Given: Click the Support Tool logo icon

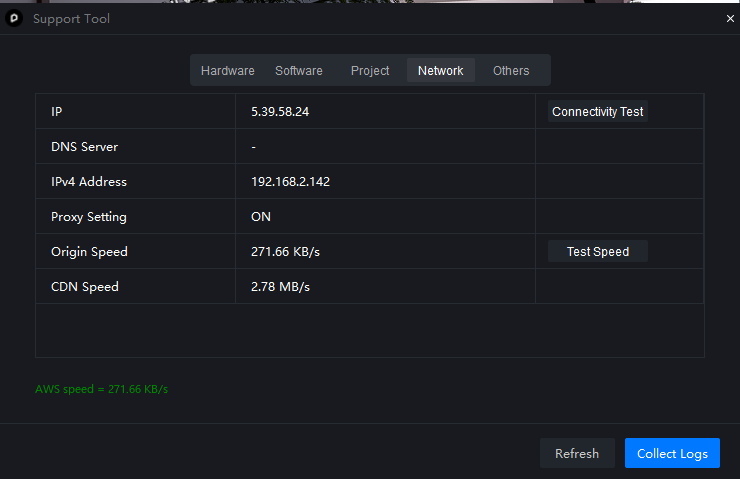Looking at the screenshot, I should 14,19.
